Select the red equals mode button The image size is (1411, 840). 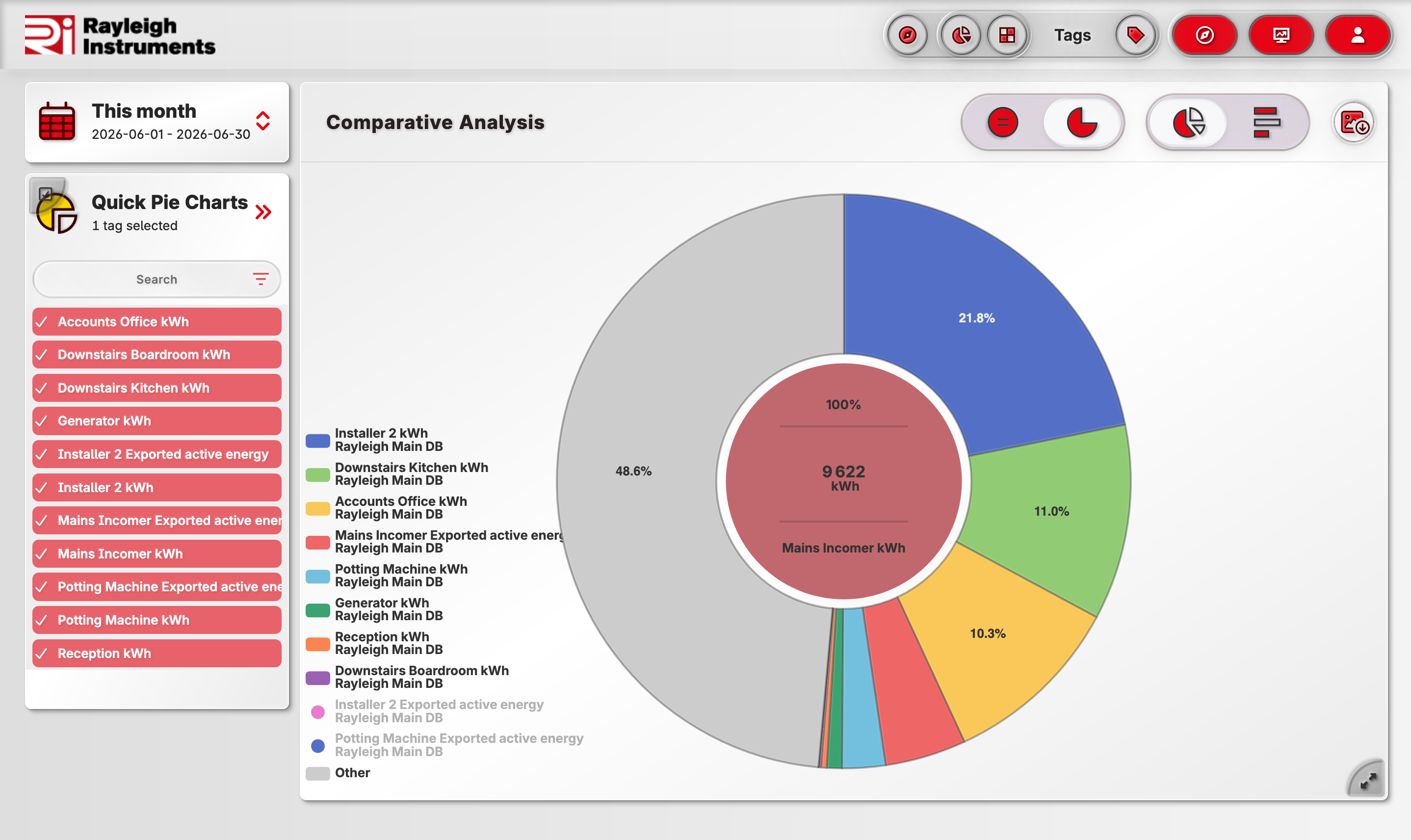[x=1002, y=122]
